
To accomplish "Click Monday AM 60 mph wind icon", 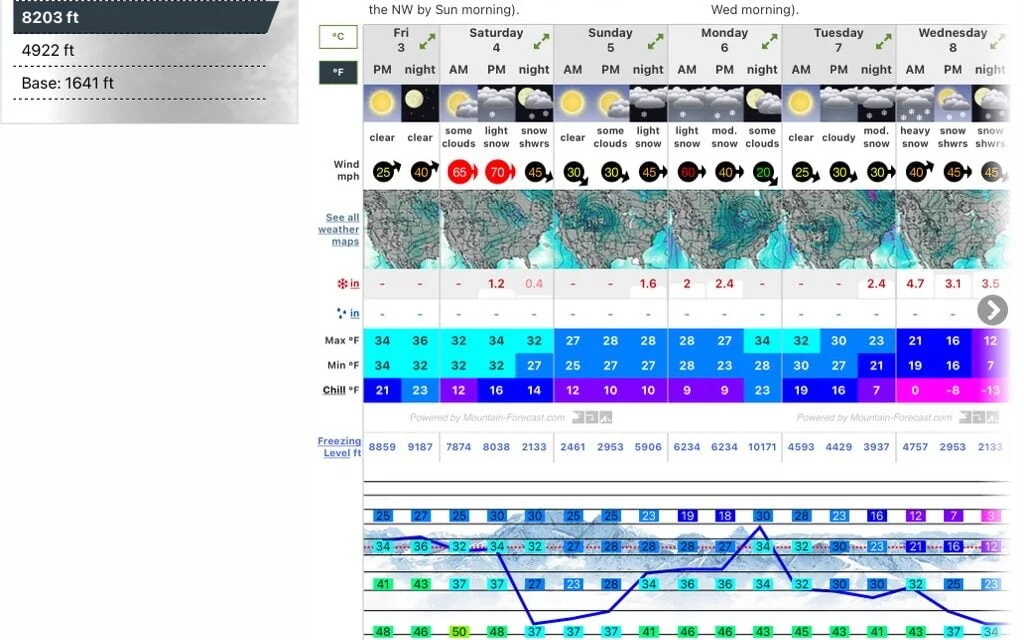I will coord(690,172).
